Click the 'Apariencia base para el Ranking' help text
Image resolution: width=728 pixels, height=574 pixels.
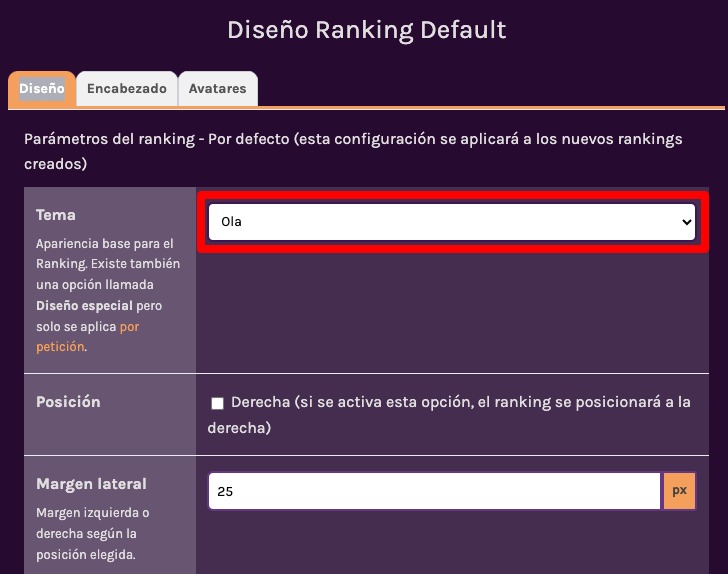104,244
